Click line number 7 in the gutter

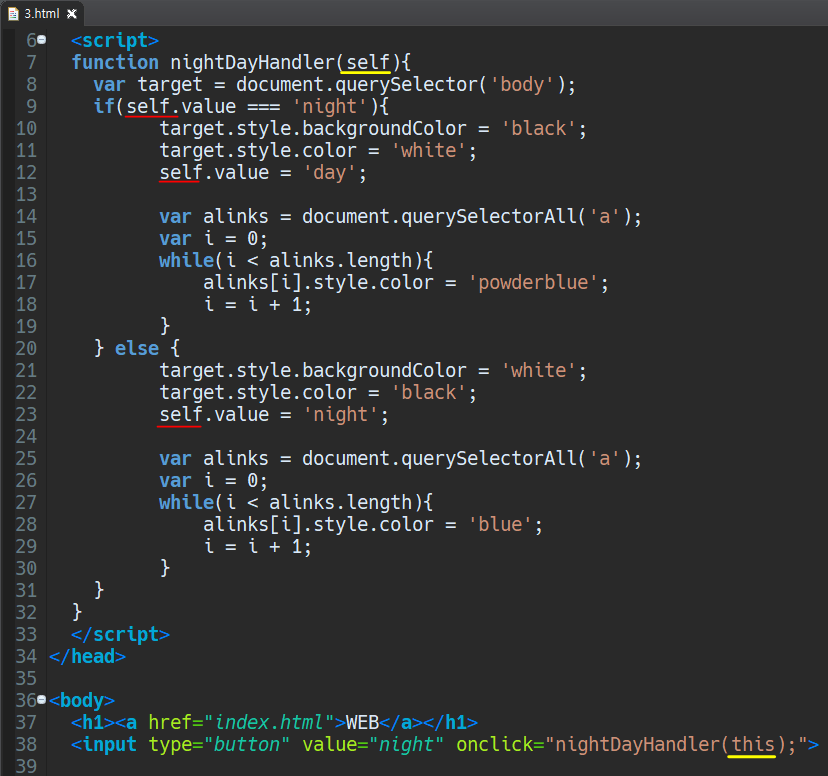pos(31,62)
